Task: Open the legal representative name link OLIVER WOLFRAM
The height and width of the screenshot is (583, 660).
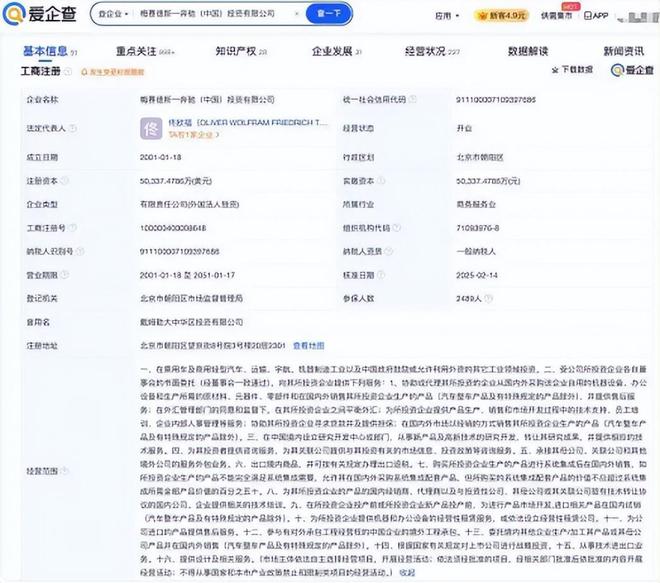Action: tap(248, 122)
